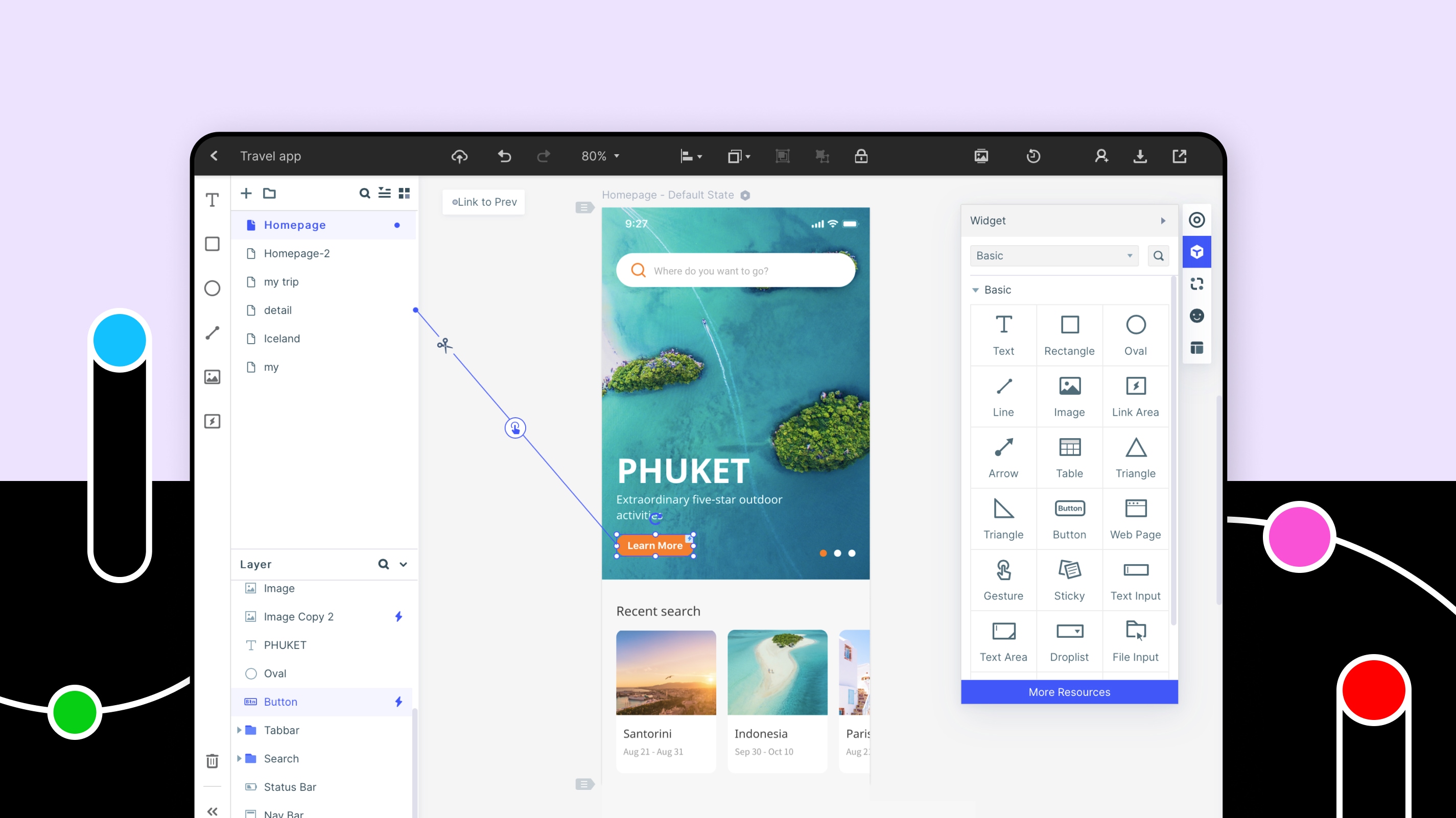Select the Text tool in left toolbar
The width and height of the screenshot is (1456, 818).
[212, 200]
